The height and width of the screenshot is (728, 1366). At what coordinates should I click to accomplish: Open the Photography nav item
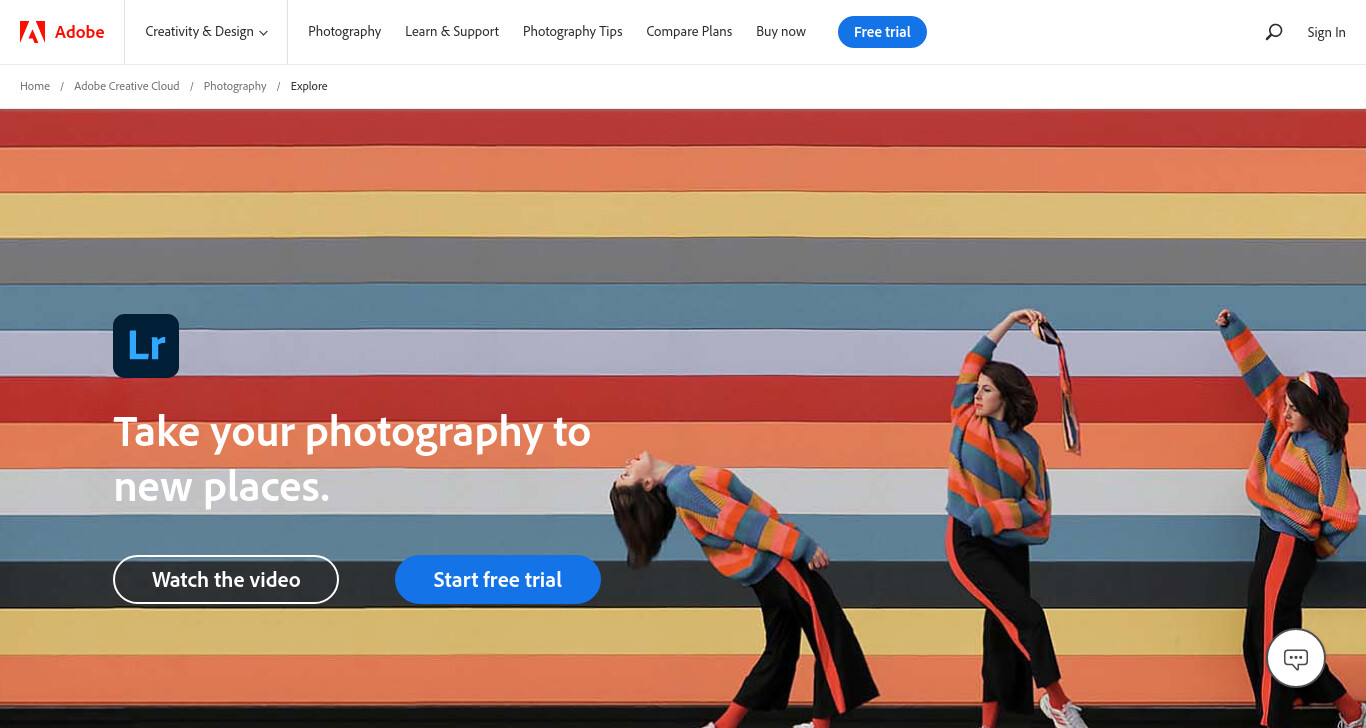[345, 32]
